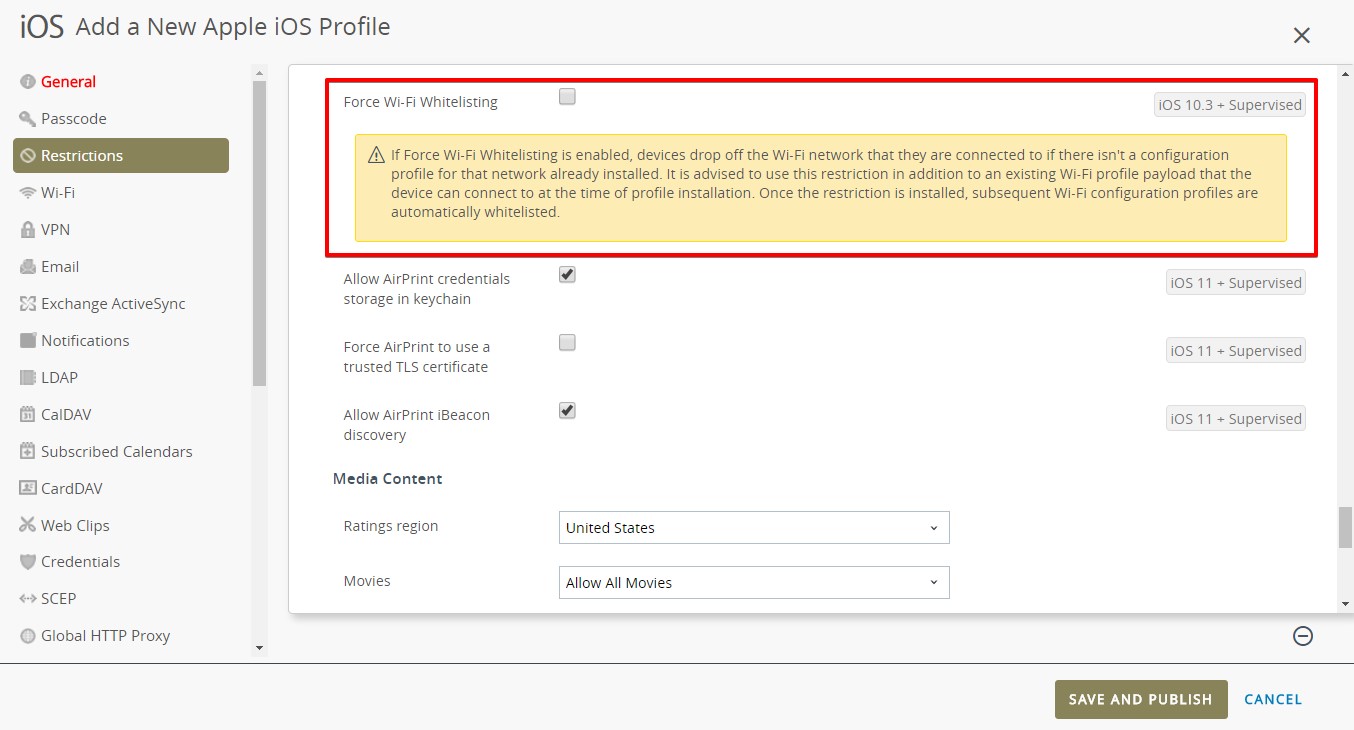Click the Email payload icon
1354x730 pixels.
click(28, 267)
